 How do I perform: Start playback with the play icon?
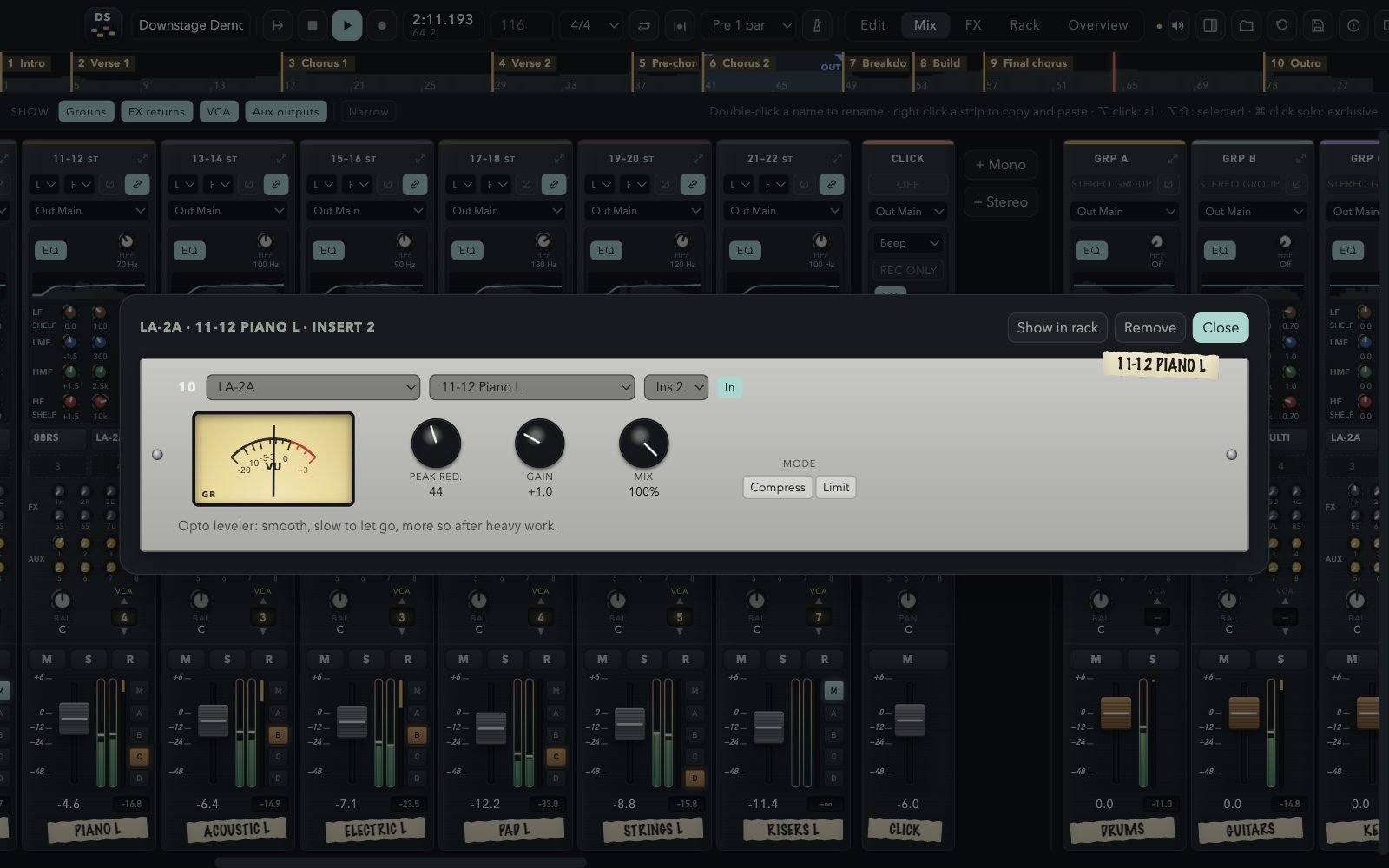[347, 25]
